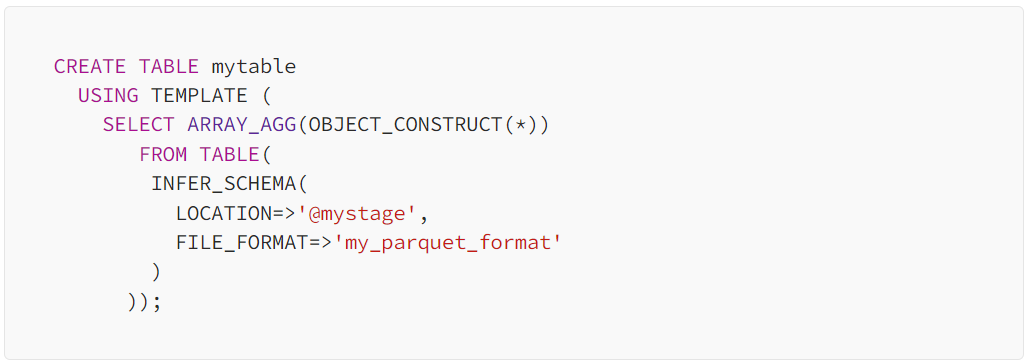Screen dimensions: 1027x363
Task: Click the SELECT keyword
Action: coord(138,125)
